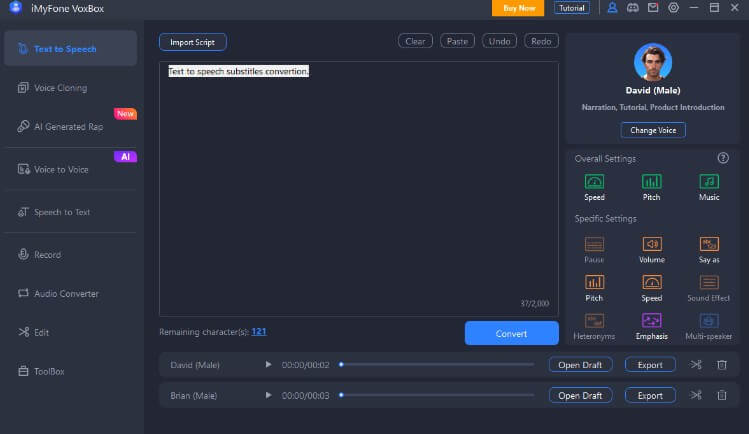749x434 pixels.
Task: Insert a Pause in text
Action: point(594,250)
